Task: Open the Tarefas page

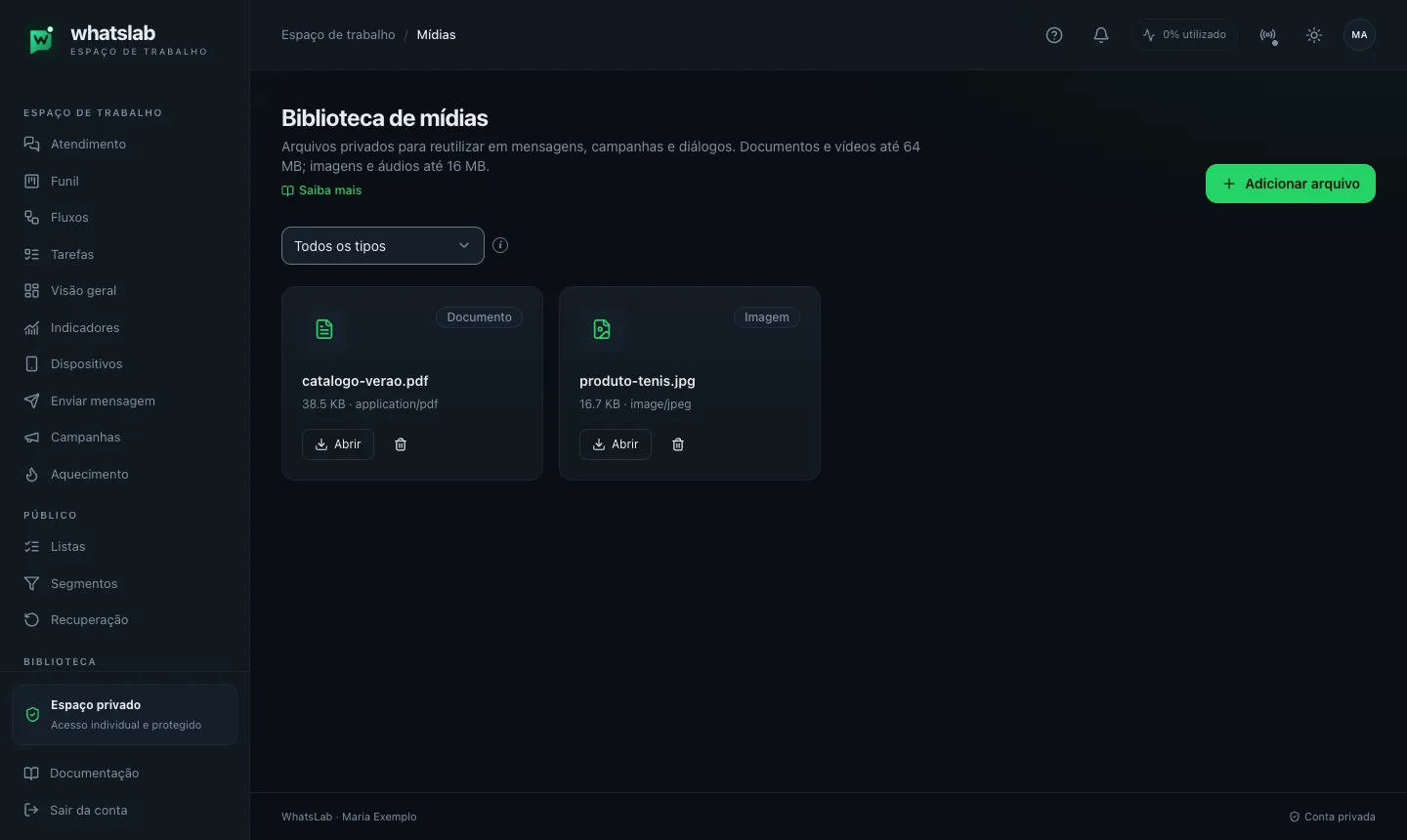Action: click(124, 254)
